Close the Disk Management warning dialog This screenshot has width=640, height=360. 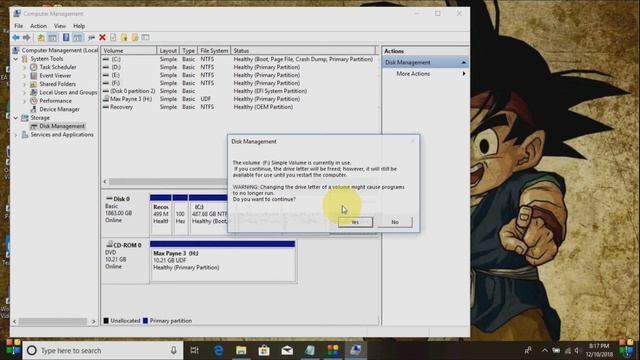412,141
